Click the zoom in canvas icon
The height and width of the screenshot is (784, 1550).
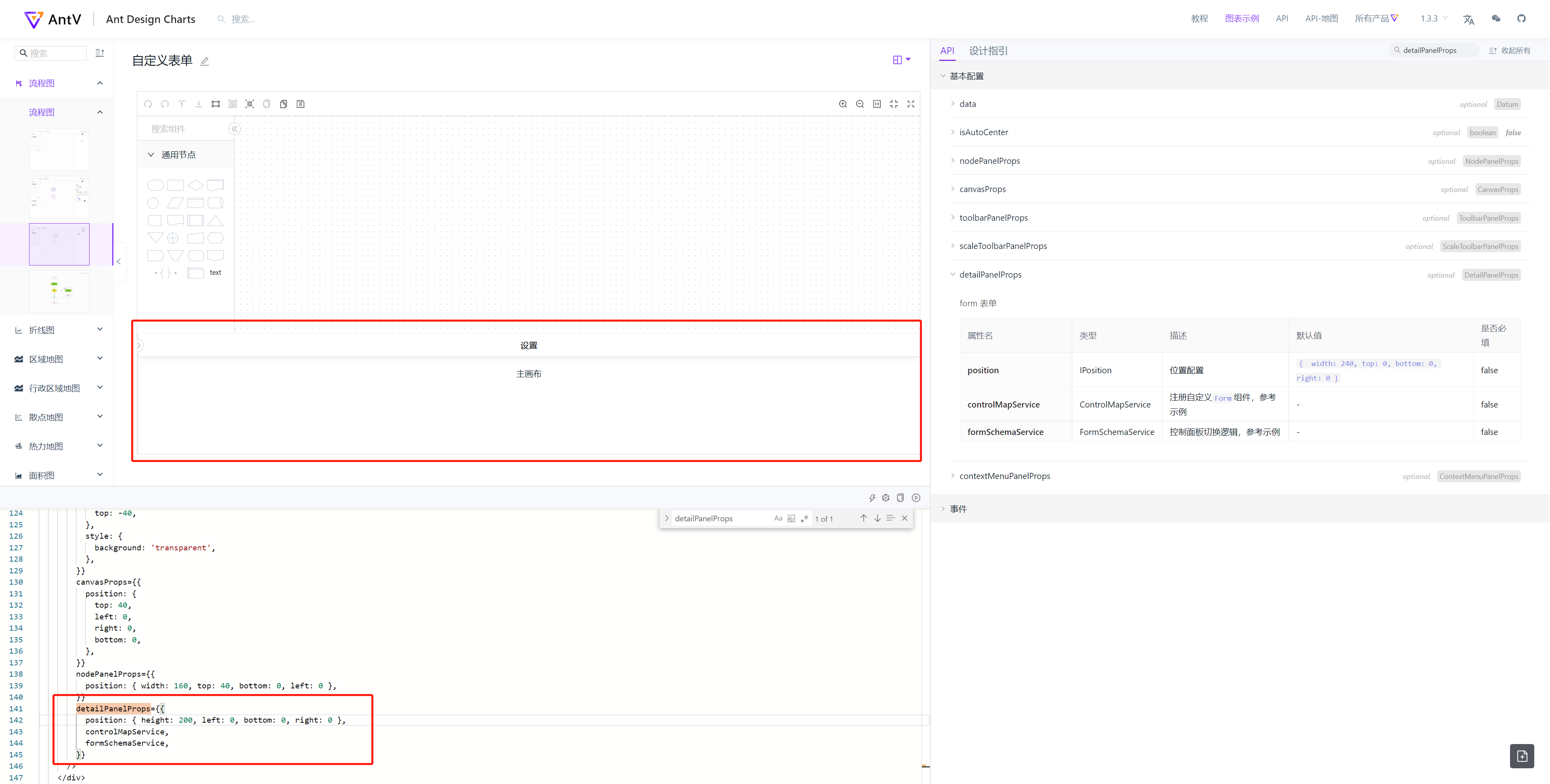843,104
